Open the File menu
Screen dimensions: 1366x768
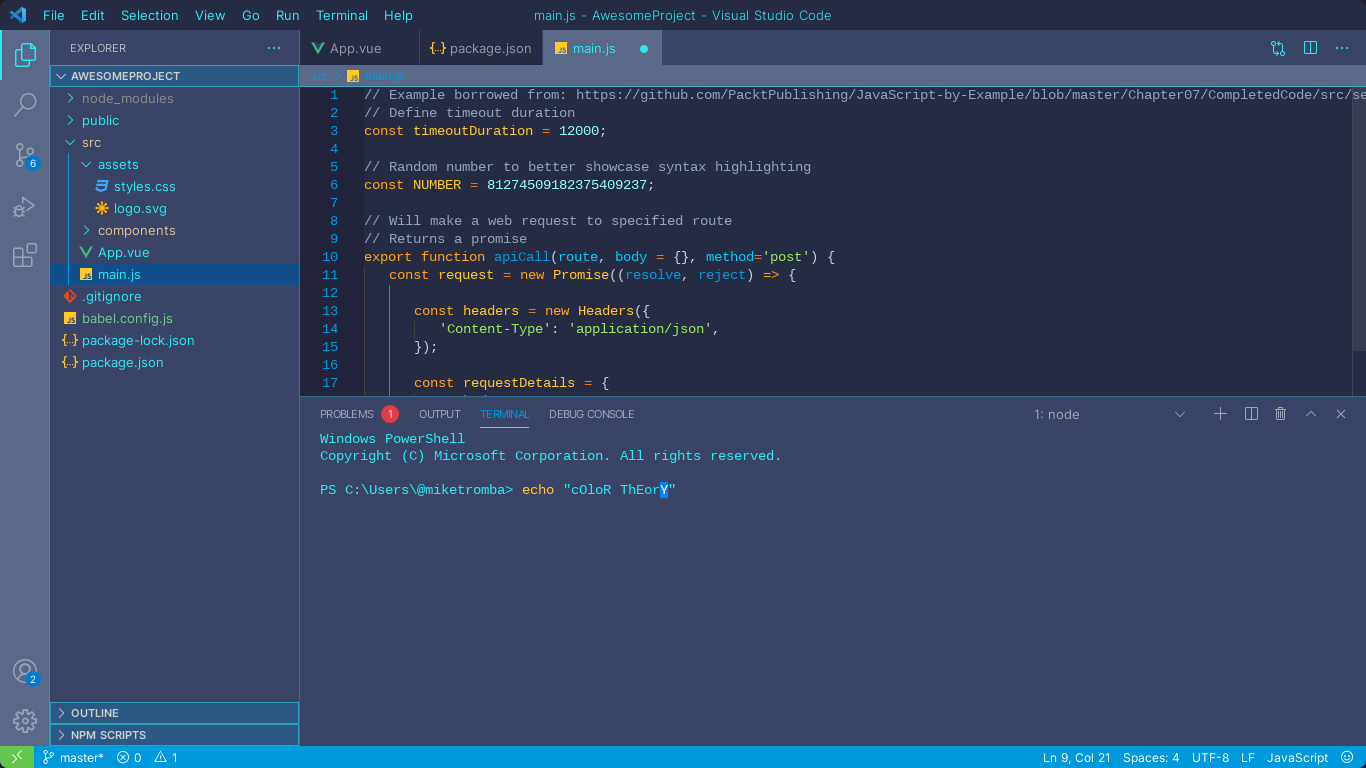[x=53, y=15]
